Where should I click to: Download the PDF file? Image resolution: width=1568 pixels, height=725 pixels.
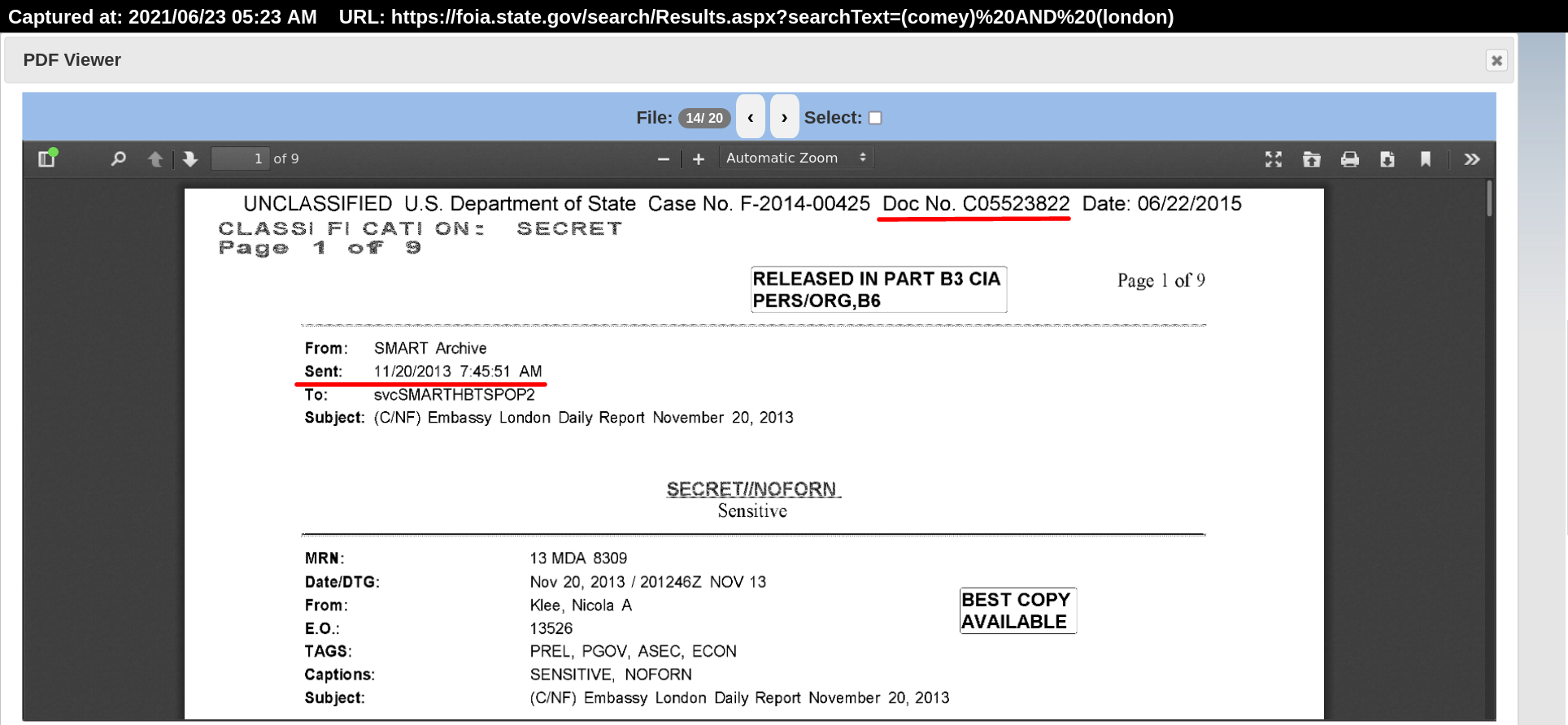pos(1387,159)
